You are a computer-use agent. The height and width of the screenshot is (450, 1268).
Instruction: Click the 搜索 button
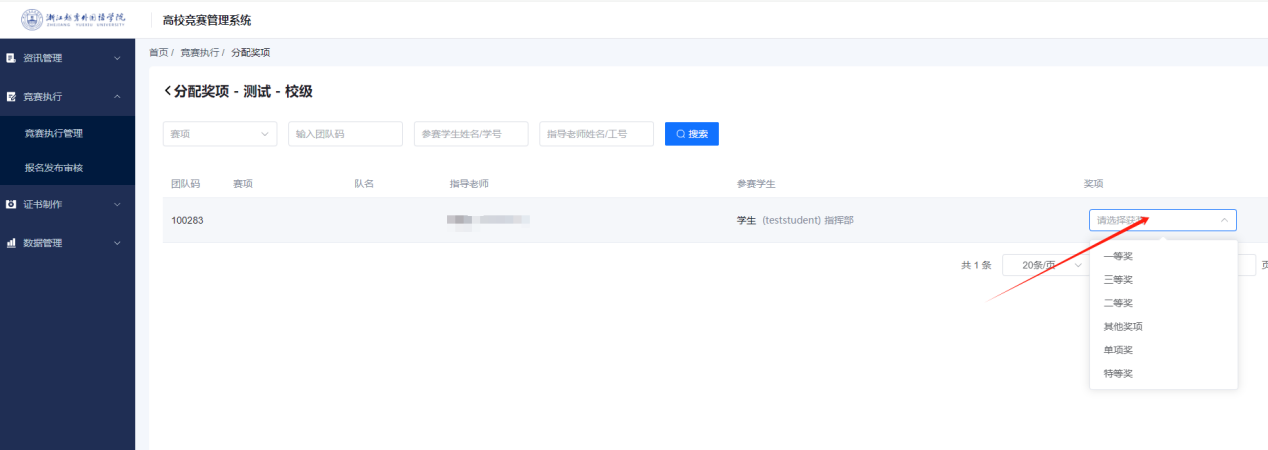(692, 134)
